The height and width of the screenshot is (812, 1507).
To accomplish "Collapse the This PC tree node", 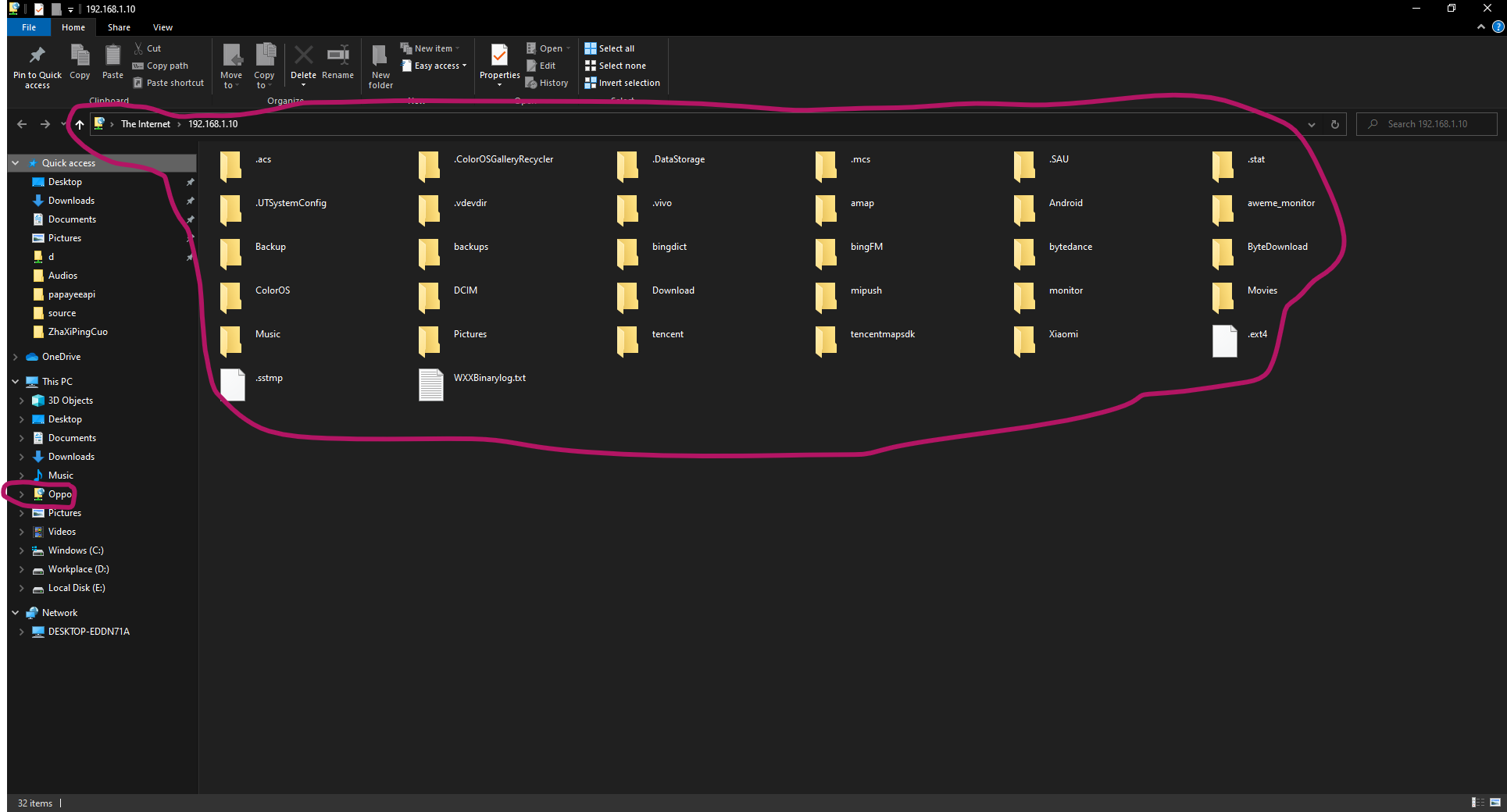I will click(x=15, y=382).
